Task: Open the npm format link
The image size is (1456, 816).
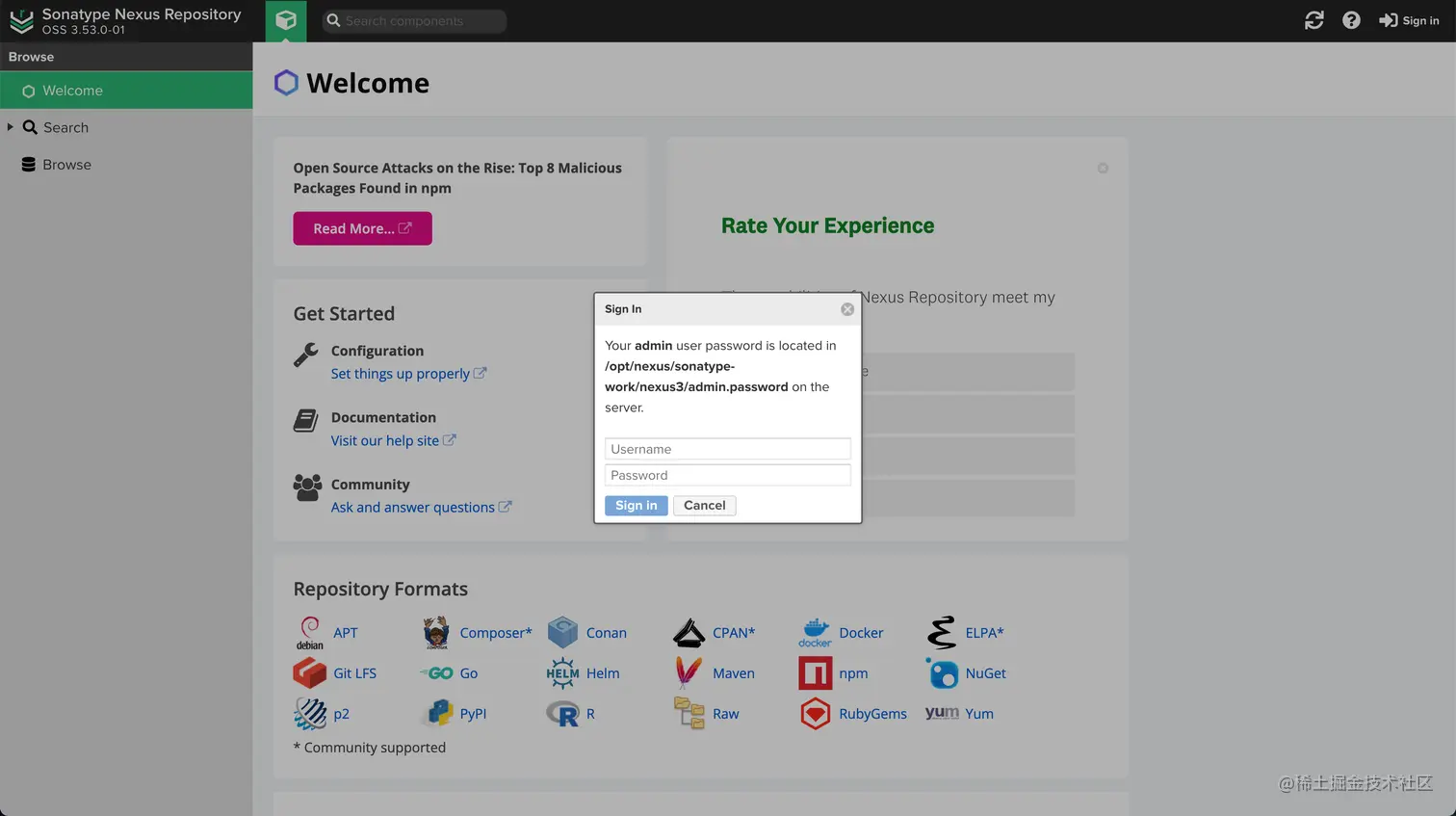Action: 853,673
